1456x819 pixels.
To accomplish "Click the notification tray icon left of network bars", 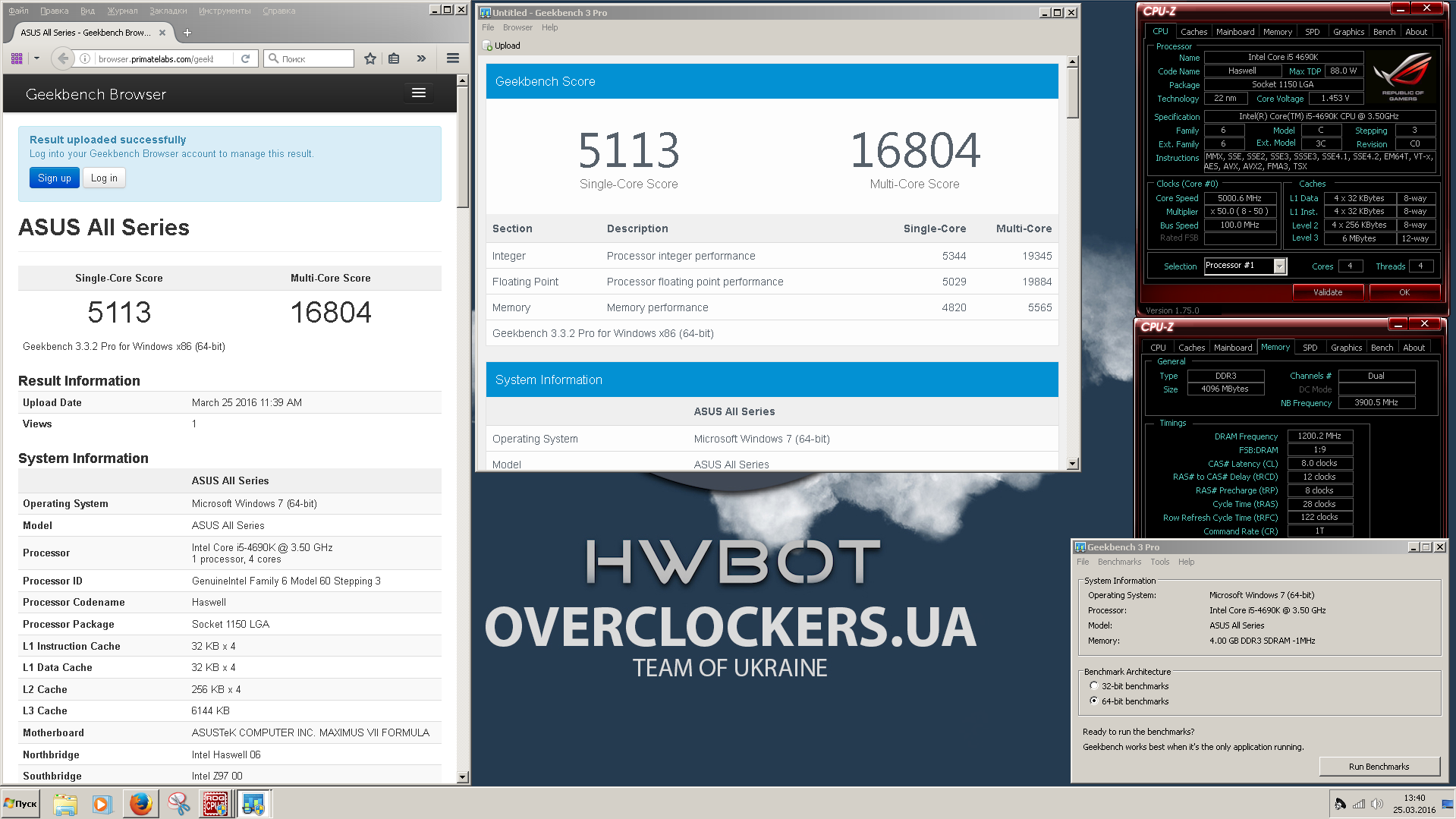I will coord(1340,804).
